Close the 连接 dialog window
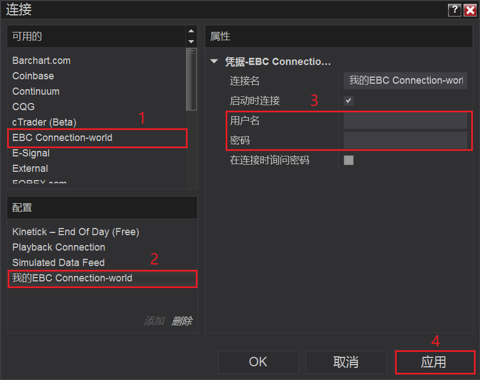480x380 pixels. coord(470,10)
